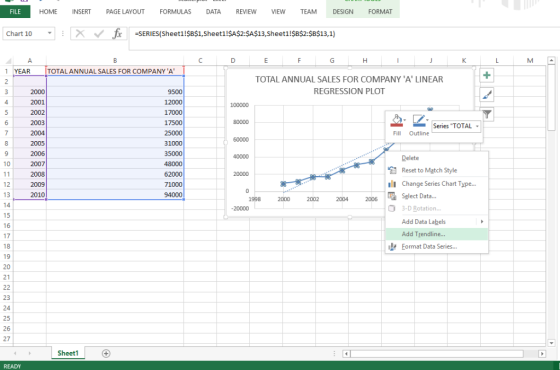This screenshot has height=370, width=560.
Task: Click the chart title text
Action: point(349,85)
